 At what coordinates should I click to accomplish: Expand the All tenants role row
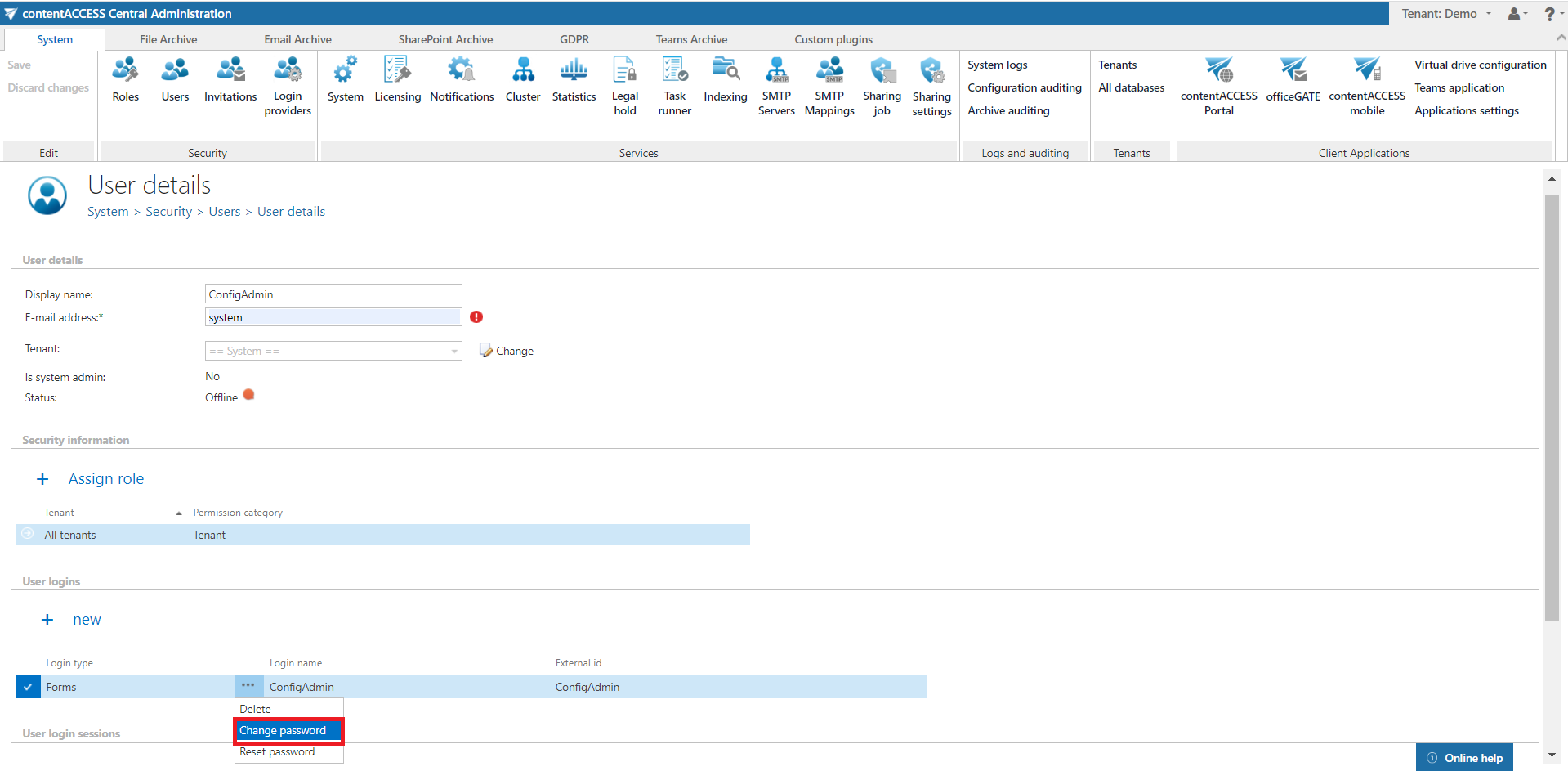[28, 534]
